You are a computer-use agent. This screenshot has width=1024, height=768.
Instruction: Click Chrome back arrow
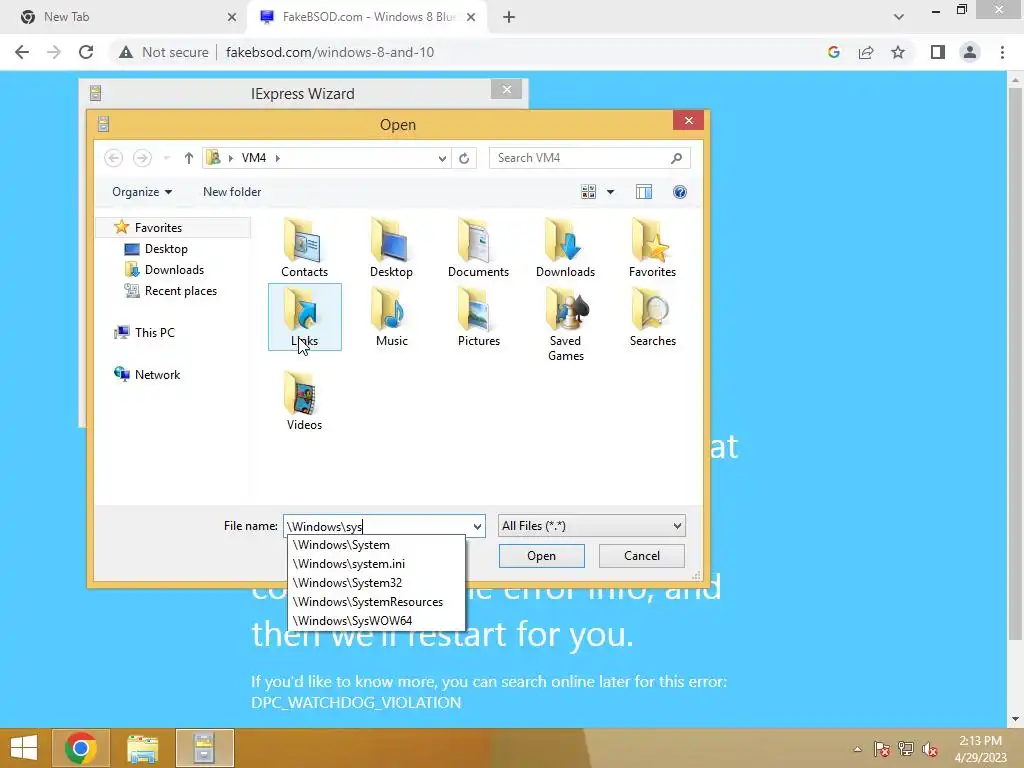(x=22, y=52)
